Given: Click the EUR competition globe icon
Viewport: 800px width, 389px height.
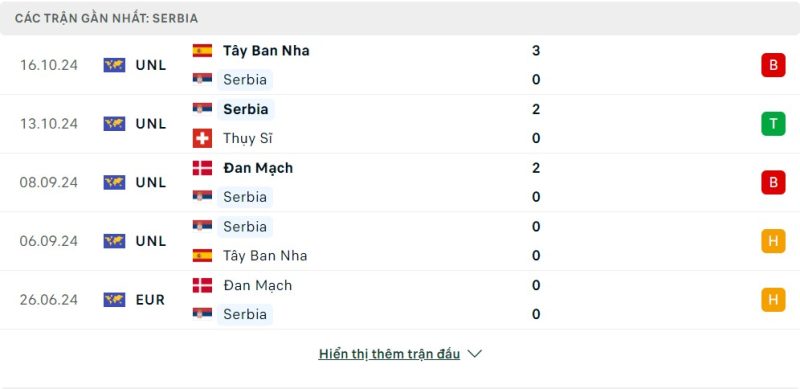Looking at the screenshot, I should pos(114,300).
